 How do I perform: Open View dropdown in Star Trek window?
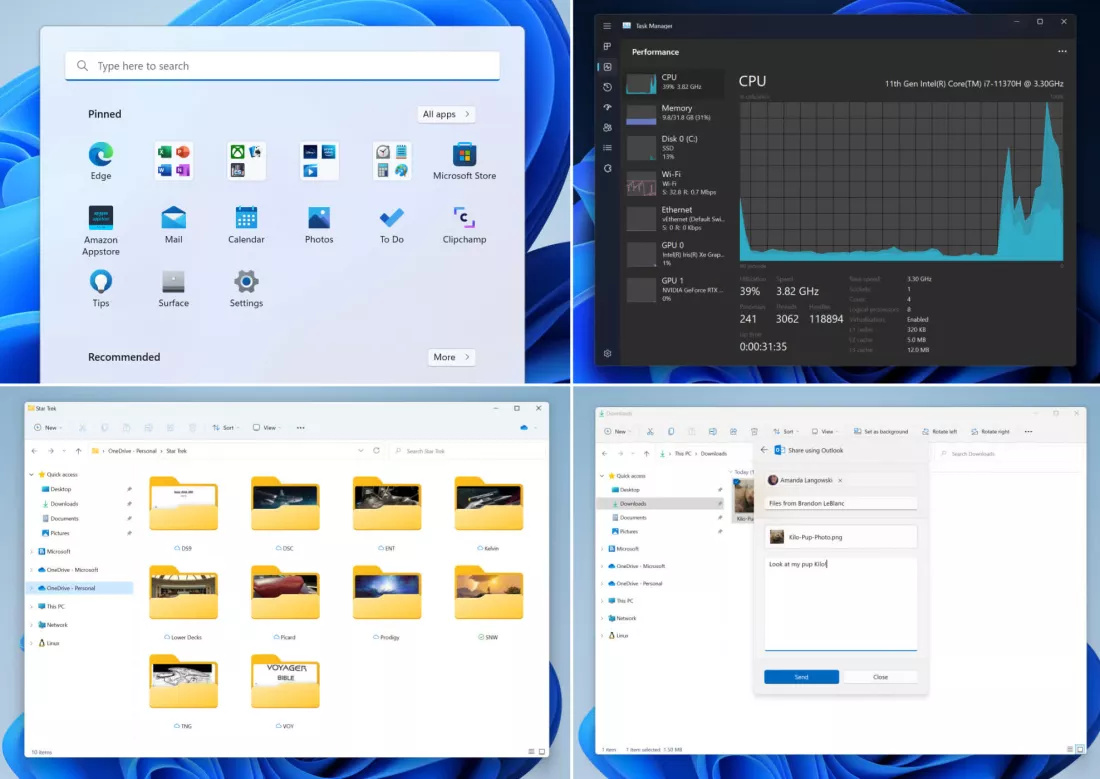[267, 427]
